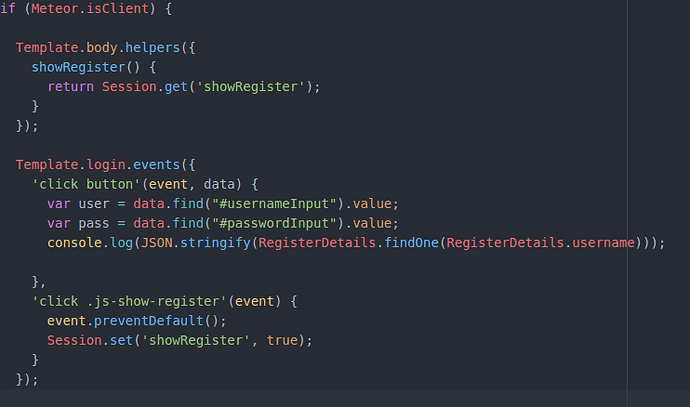Viewport: 690px width, 407px height.
Task: Click the final '});' closing line
Action: point(27,379)
